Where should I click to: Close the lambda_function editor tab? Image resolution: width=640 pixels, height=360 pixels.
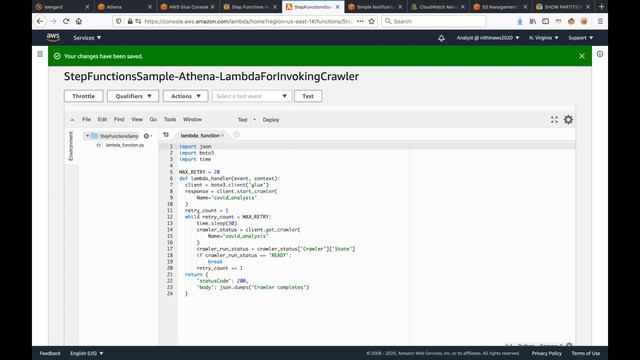[222, 136]
